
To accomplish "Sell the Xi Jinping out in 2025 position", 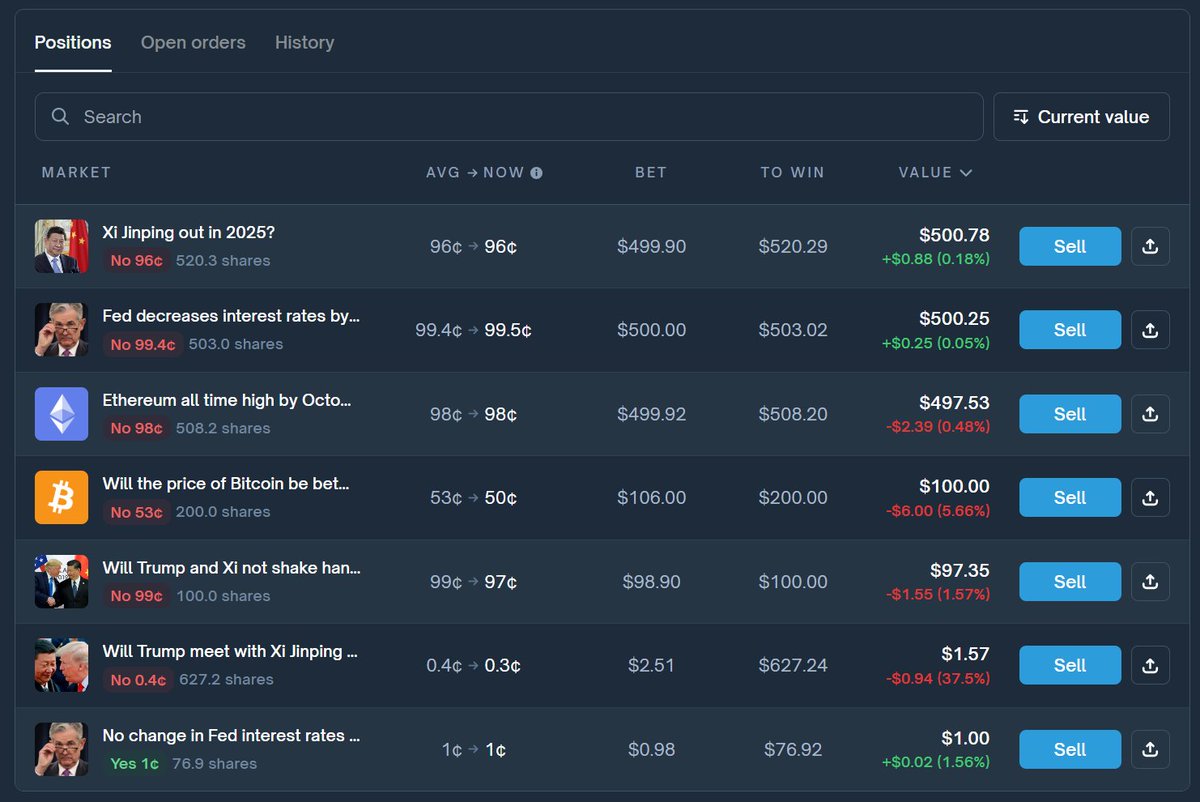I will point(1069,246).
